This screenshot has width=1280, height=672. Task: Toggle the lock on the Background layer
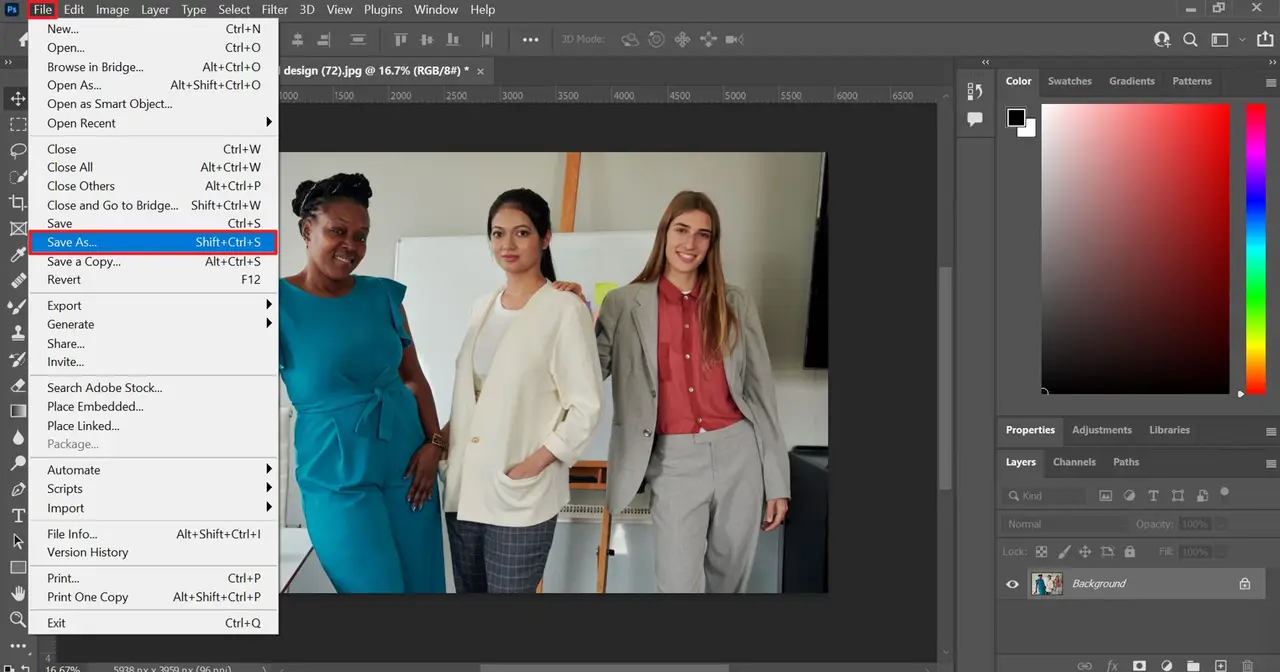pos(1245,583)
